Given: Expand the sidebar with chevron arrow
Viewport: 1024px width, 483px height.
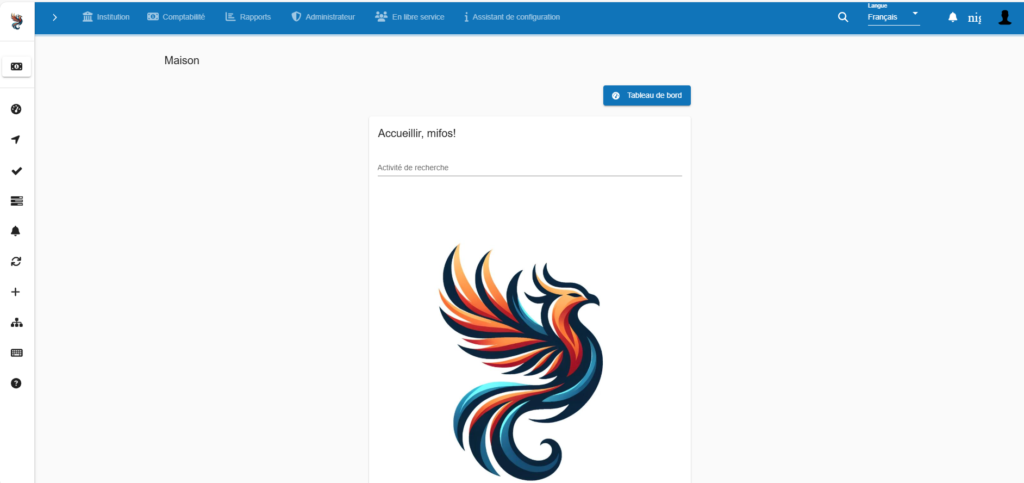Looking at the screenshot, I should (x=55, y=17).
